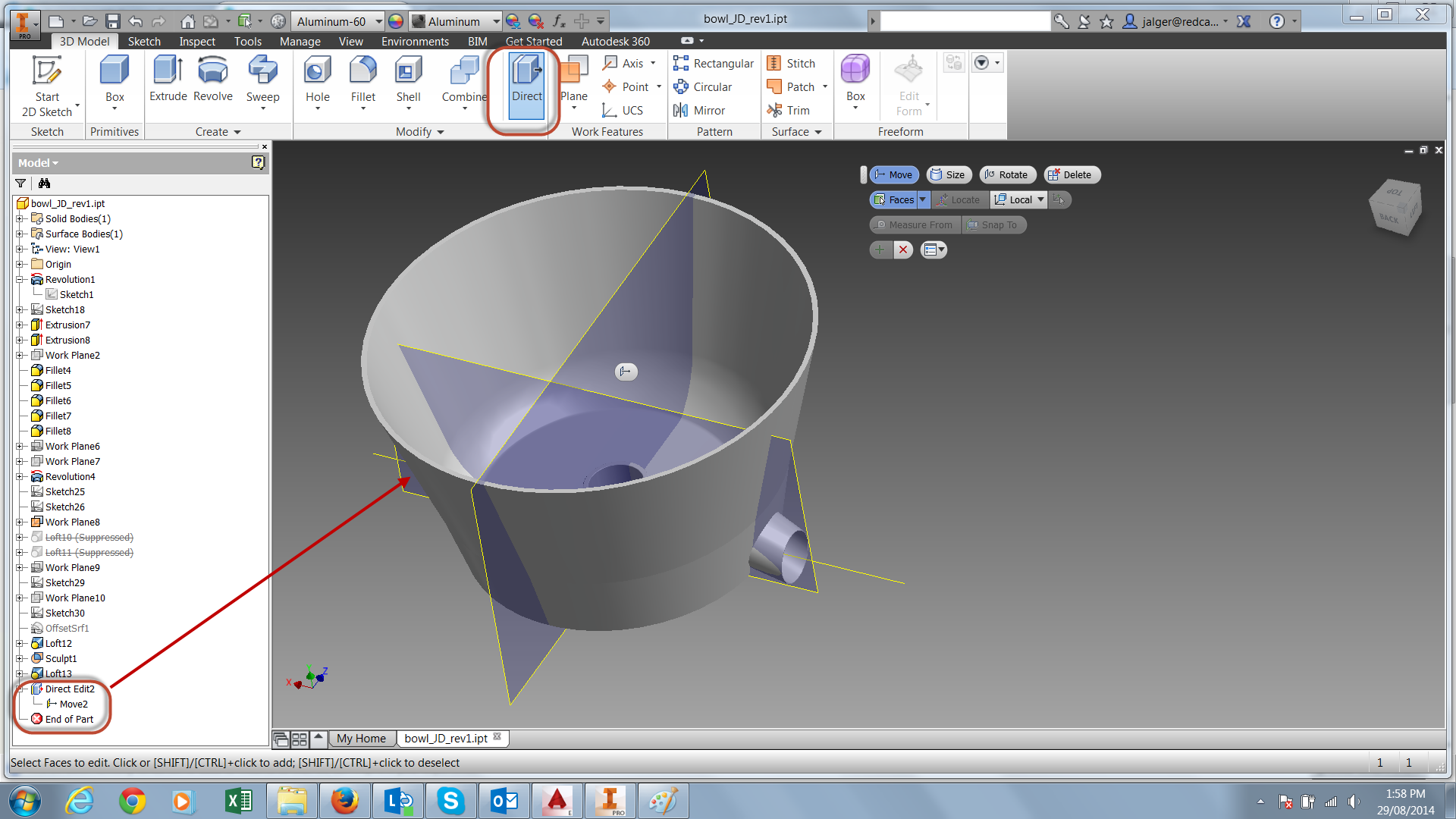
Task: Toggle Faces selection in mini-toolbar
Action: click(894, 200)
